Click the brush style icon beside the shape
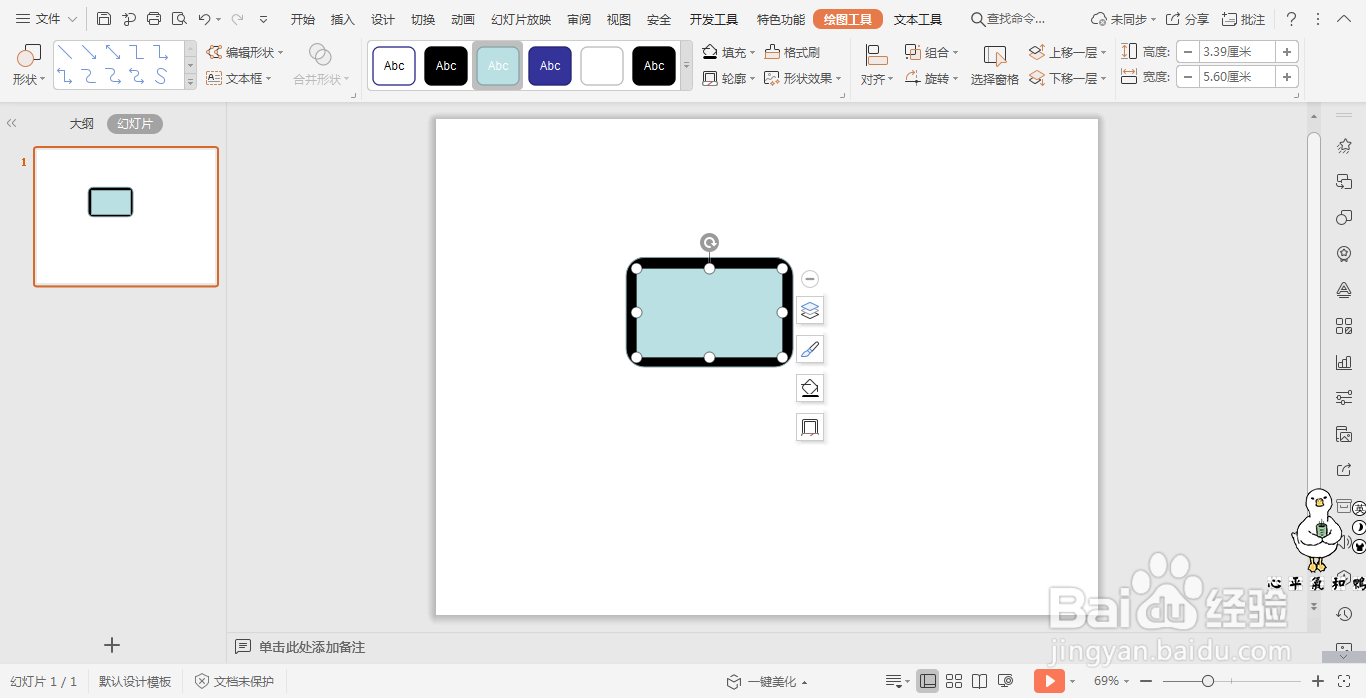The image size is (1366, 698). tap(810, 349)
